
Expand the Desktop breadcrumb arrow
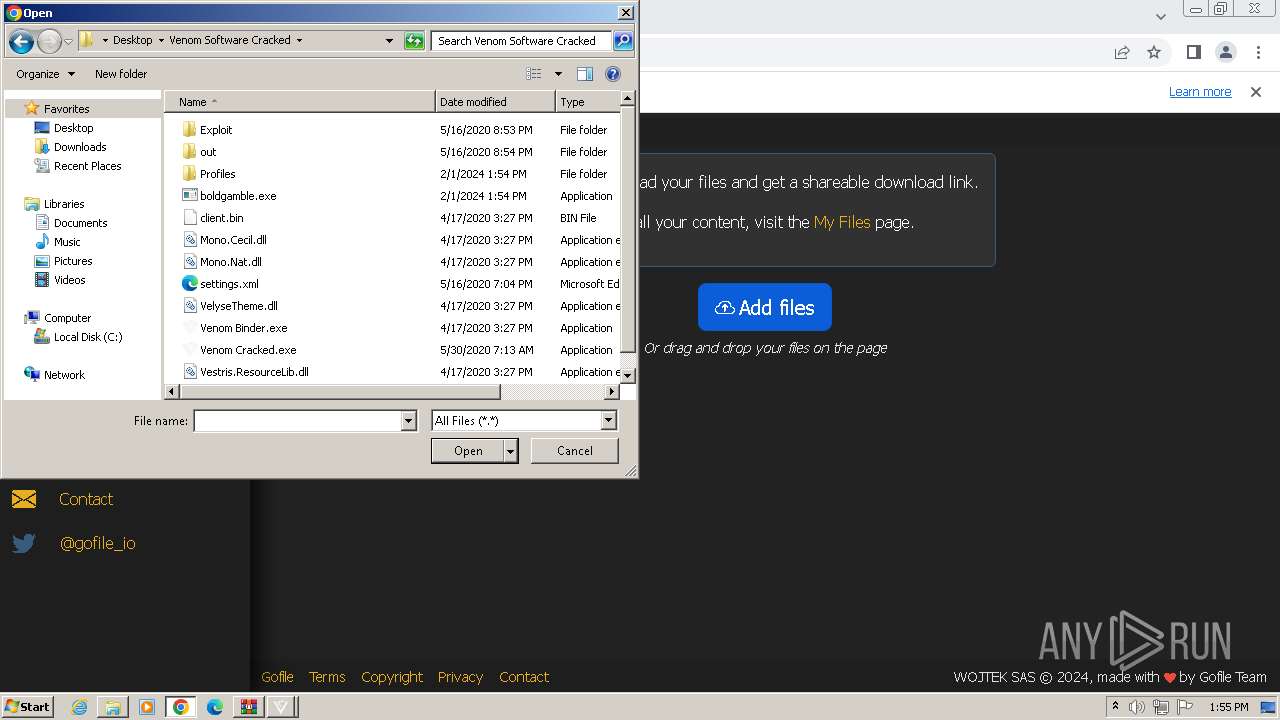click(160, 41)
